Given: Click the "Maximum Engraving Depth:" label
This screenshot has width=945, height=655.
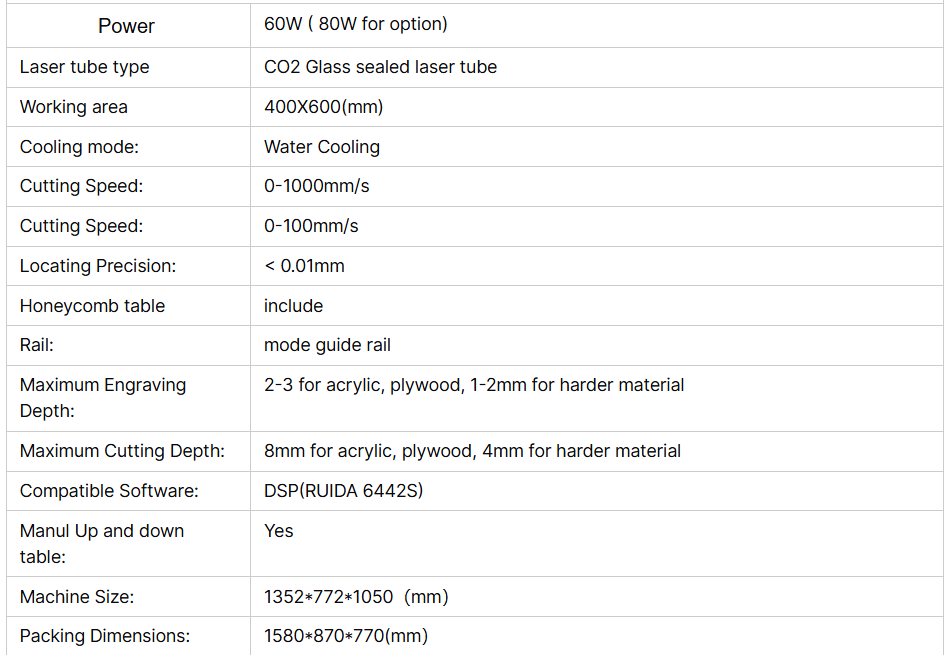Looking at the screenshot, I should (x=103, y=397).
